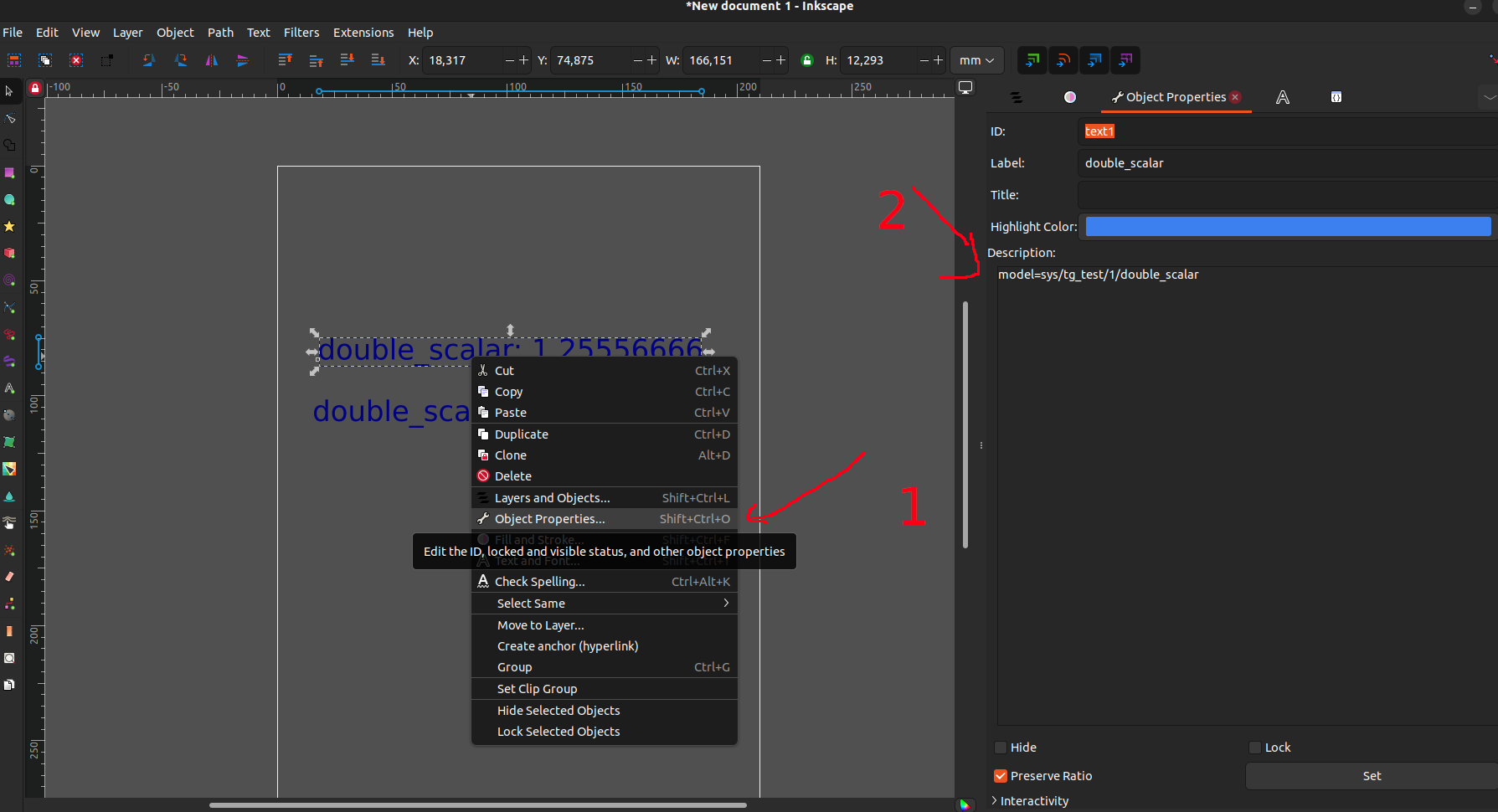Click Set Clip Group entry
The height and width of the screenshot is (812, 1498).
pos(605,689)
